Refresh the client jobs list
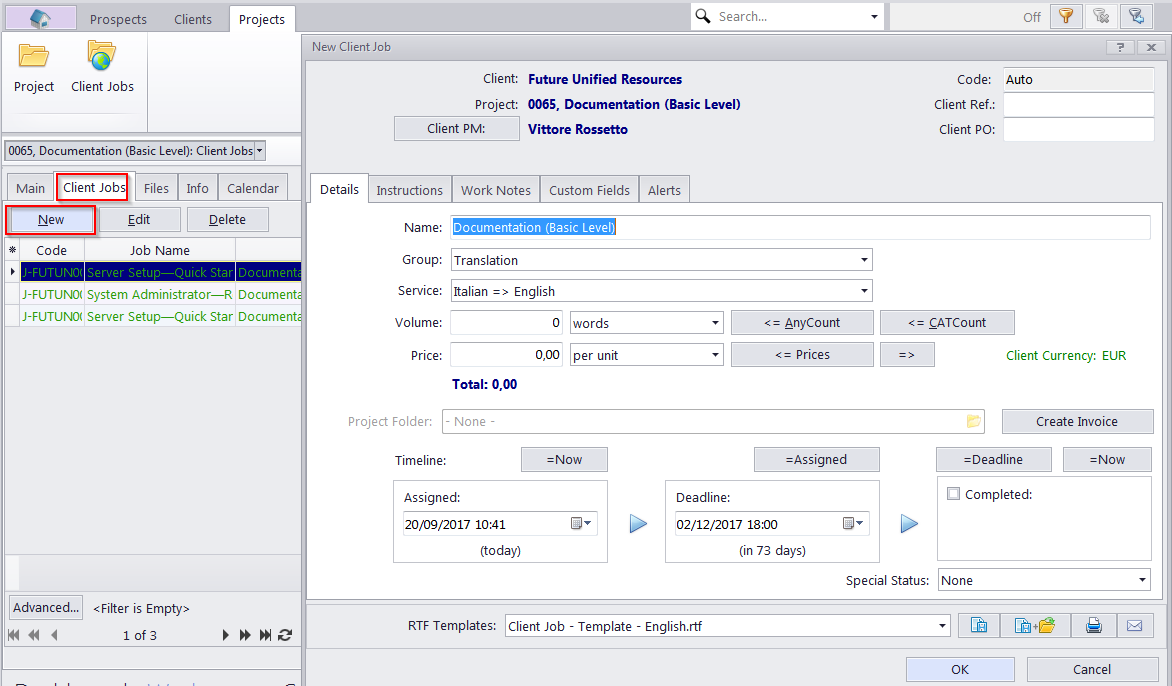This screenshot has height=686, width=1172. coord(285,635)
